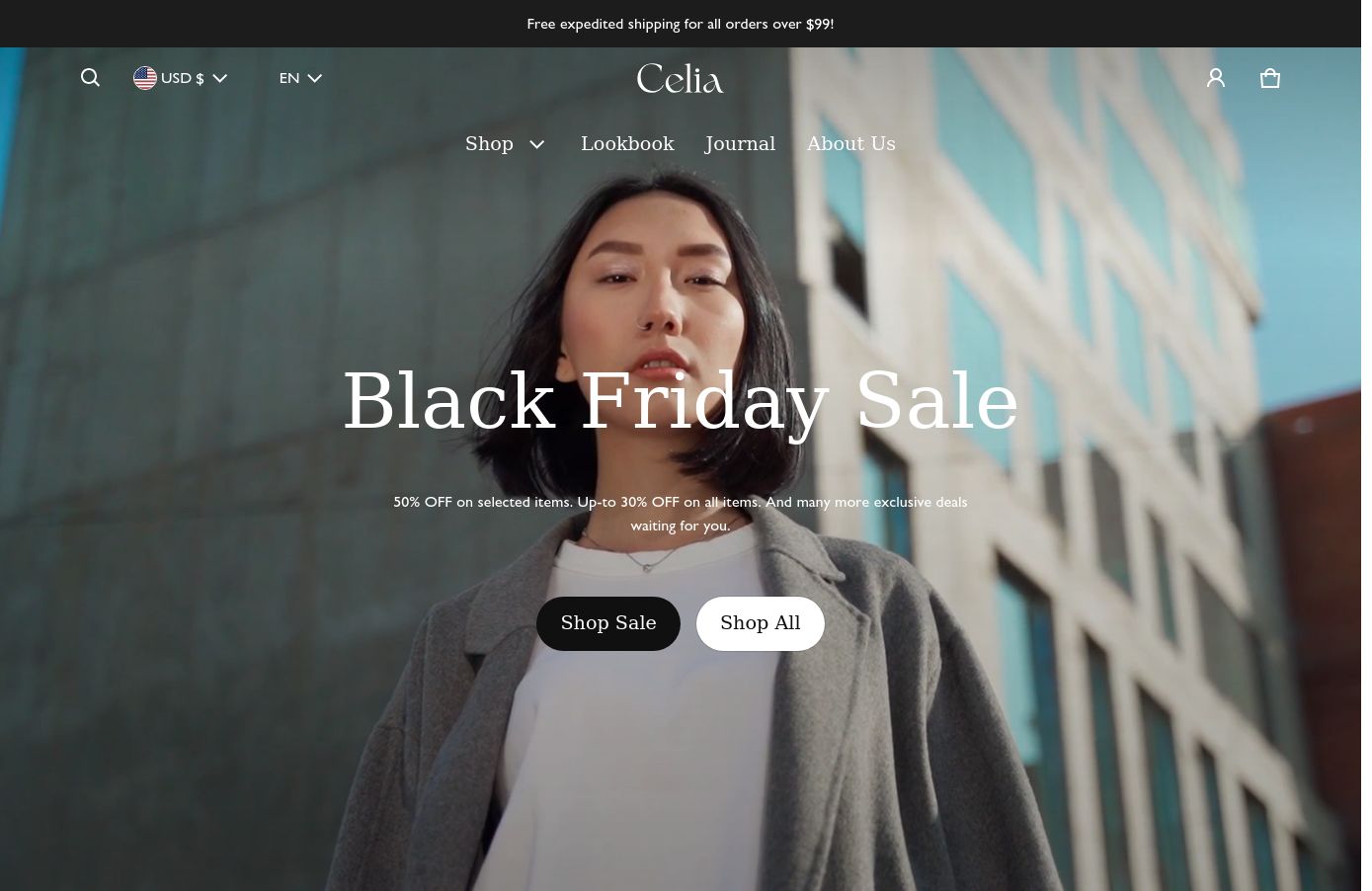
Task: Go to the Lookbook menu item
Action: (627, 144)
